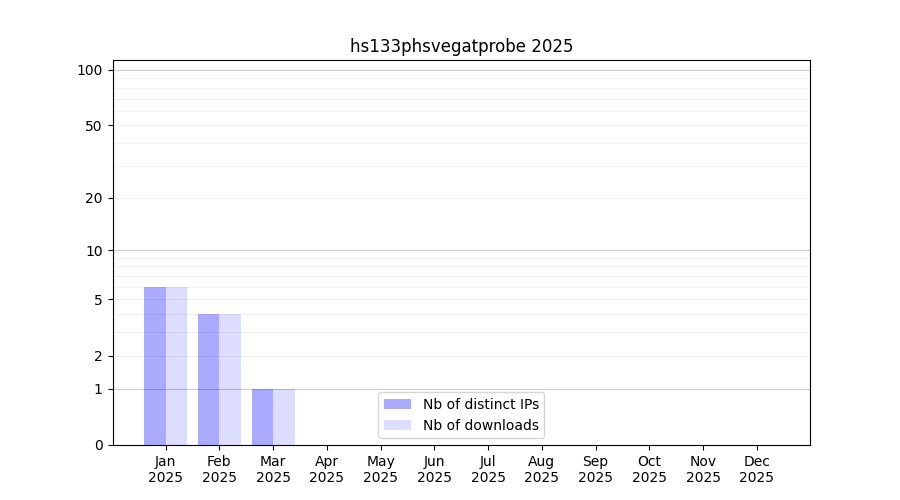Click the y-axis tick label 50
The height and width of the screenshot is (500, 900).
[94, 126]
